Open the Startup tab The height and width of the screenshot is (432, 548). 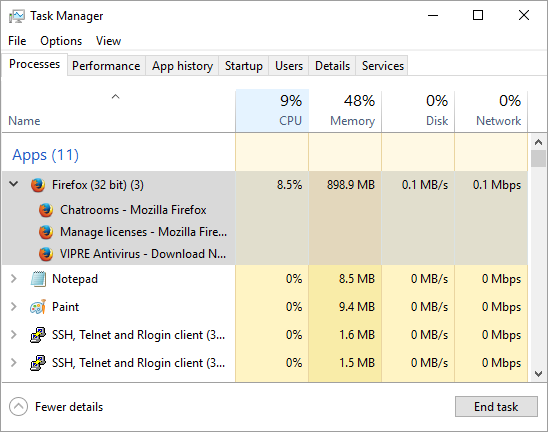pos(244,66)
